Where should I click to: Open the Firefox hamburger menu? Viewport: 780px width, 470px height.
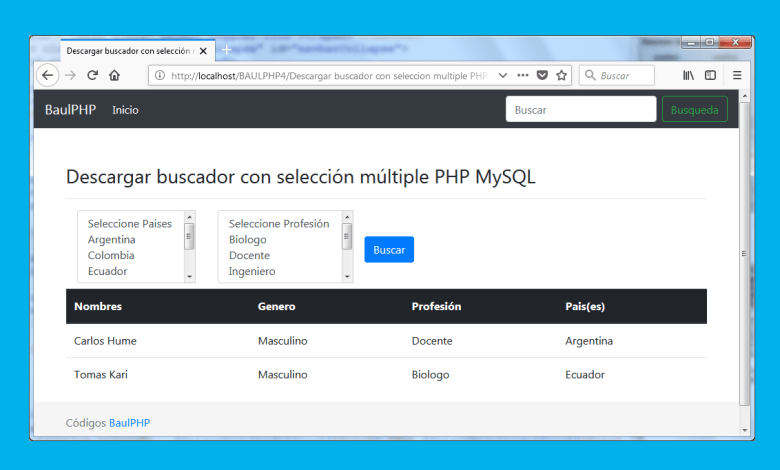click(x=737, y=75)
